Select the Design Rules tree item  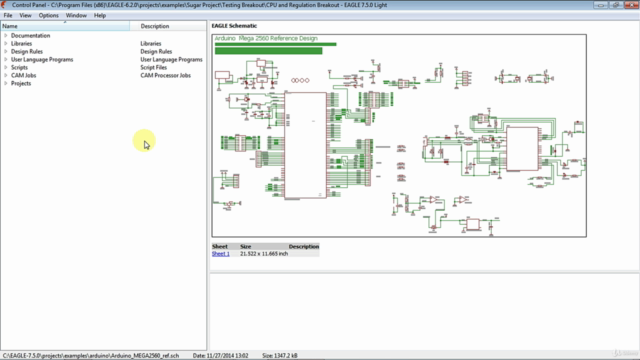pyautogui.click(x=27, y=51)
